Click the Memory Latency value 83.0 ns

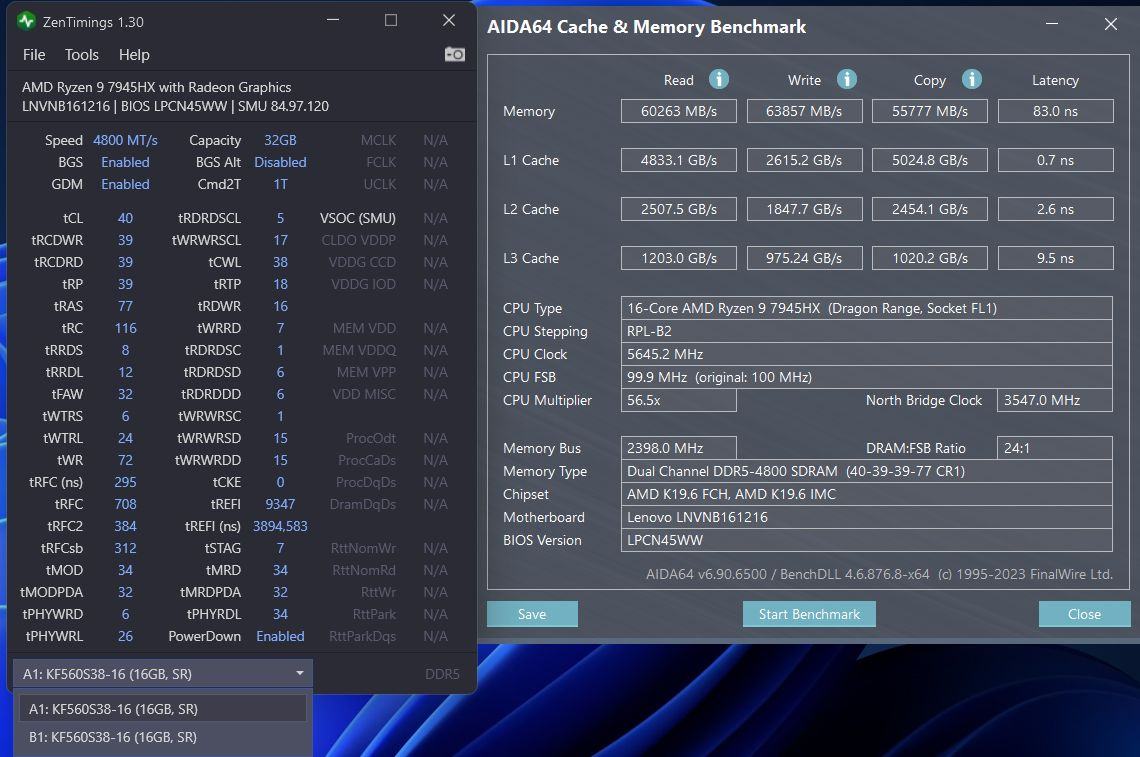1056,111
